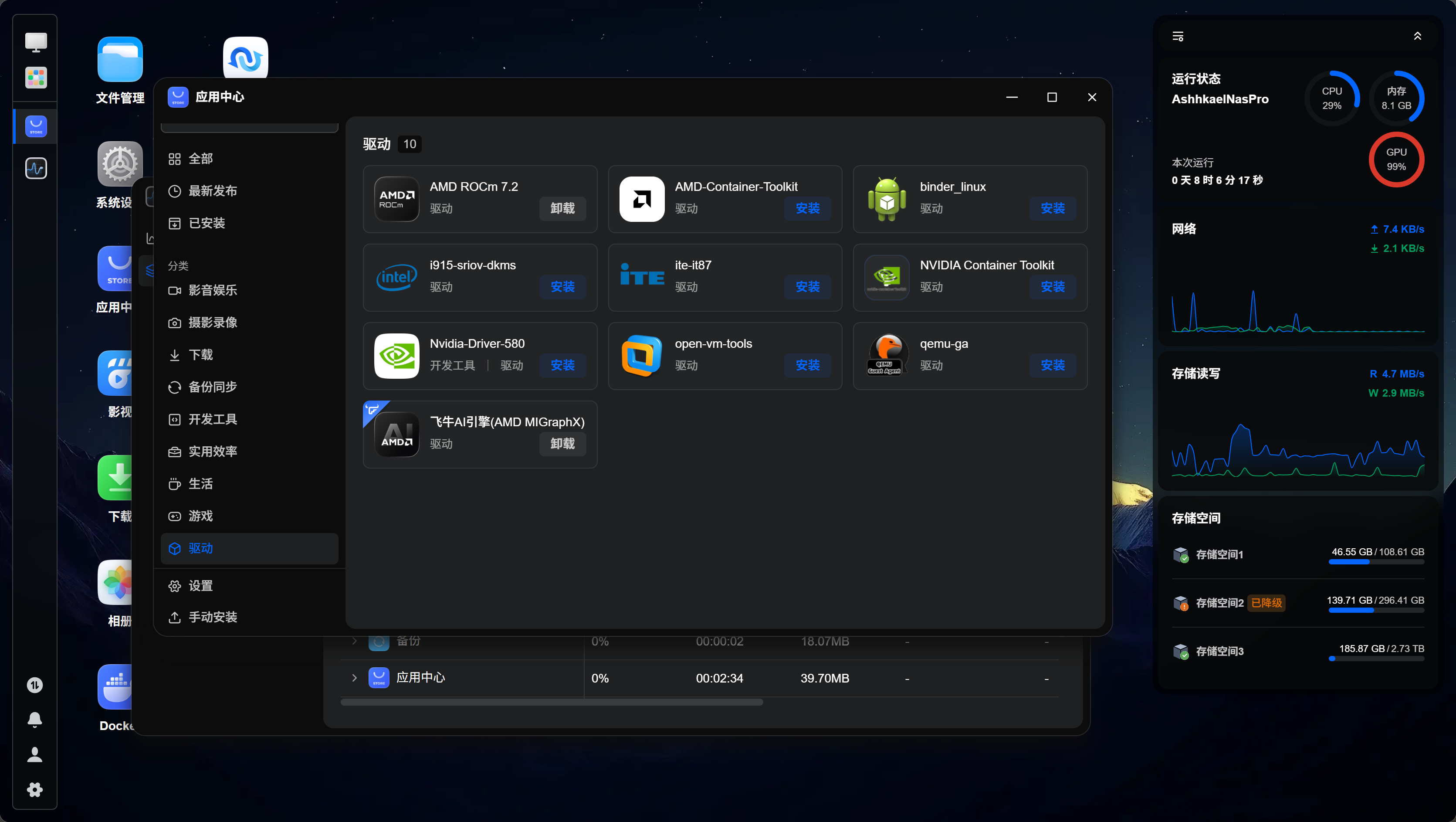Click the GPU 99% gauge
Screen dimensions: 1456x822
pos(1396,160)
